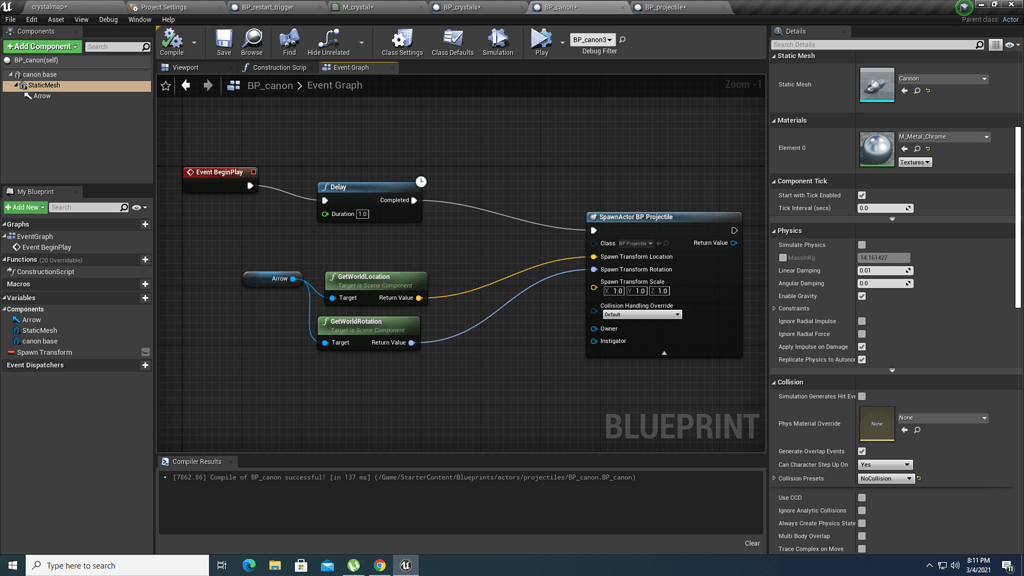1024x576 pixels.
Task: Open the Collision Handling Override dropdown
Action: coord(641,314)
